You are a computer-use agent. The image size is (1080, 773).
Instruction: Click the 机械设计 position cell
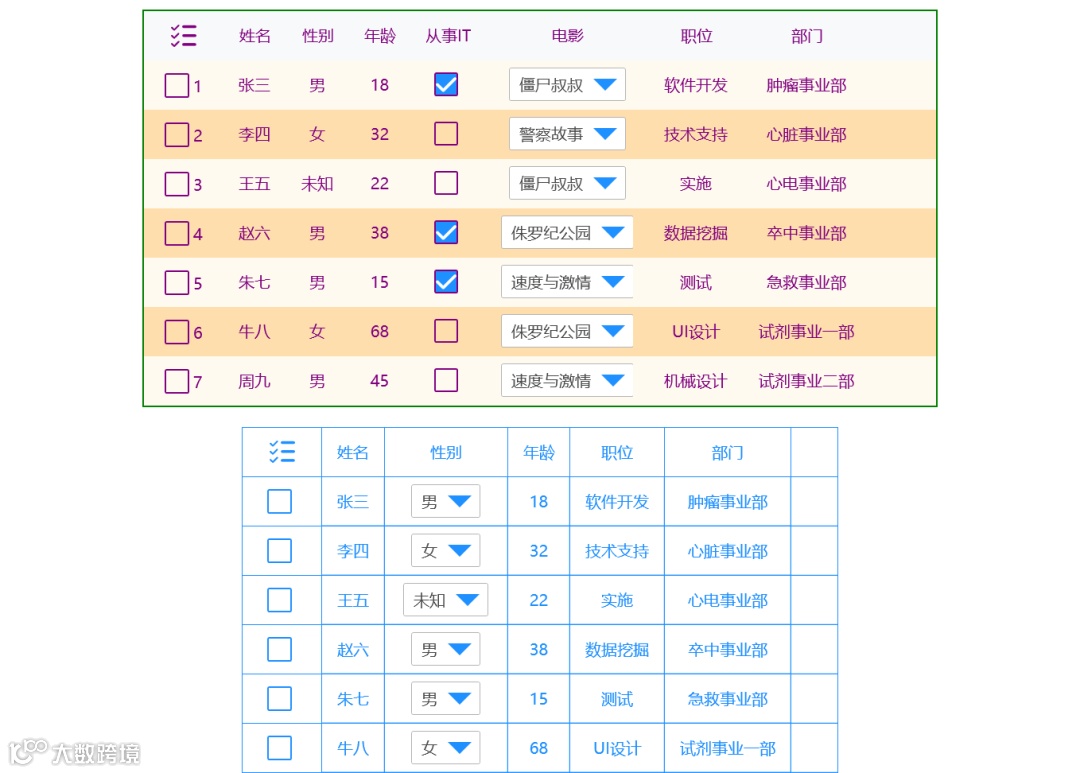(x=696, y=381)
